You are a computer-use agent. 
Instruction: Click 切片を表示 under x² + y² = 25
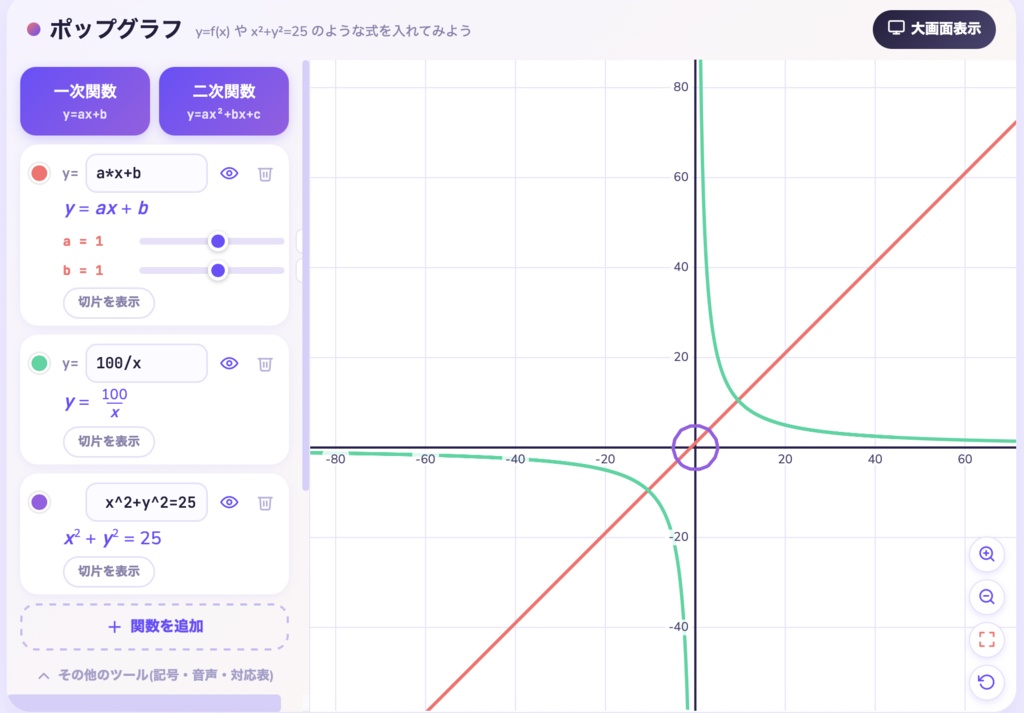pyautogui.click(x=109, y=571)
